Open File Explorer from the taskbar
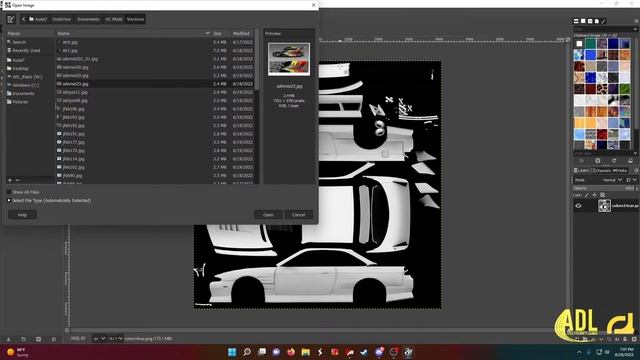Screen dimensions: 640x360 (305, 352)
